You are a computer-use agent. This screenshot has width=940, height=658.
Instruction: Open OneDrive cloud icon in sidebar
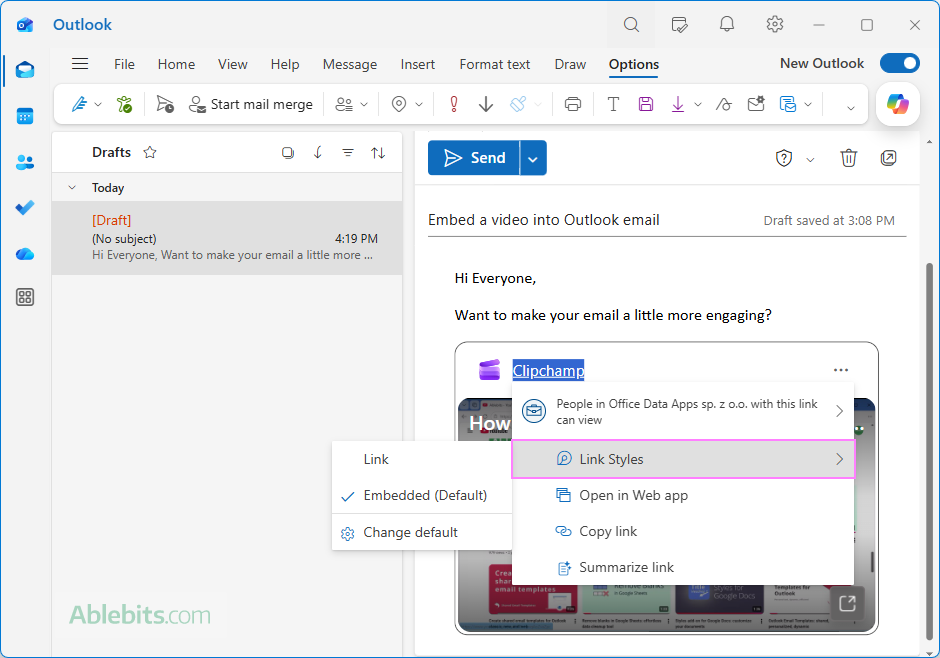tap(25, 253)
